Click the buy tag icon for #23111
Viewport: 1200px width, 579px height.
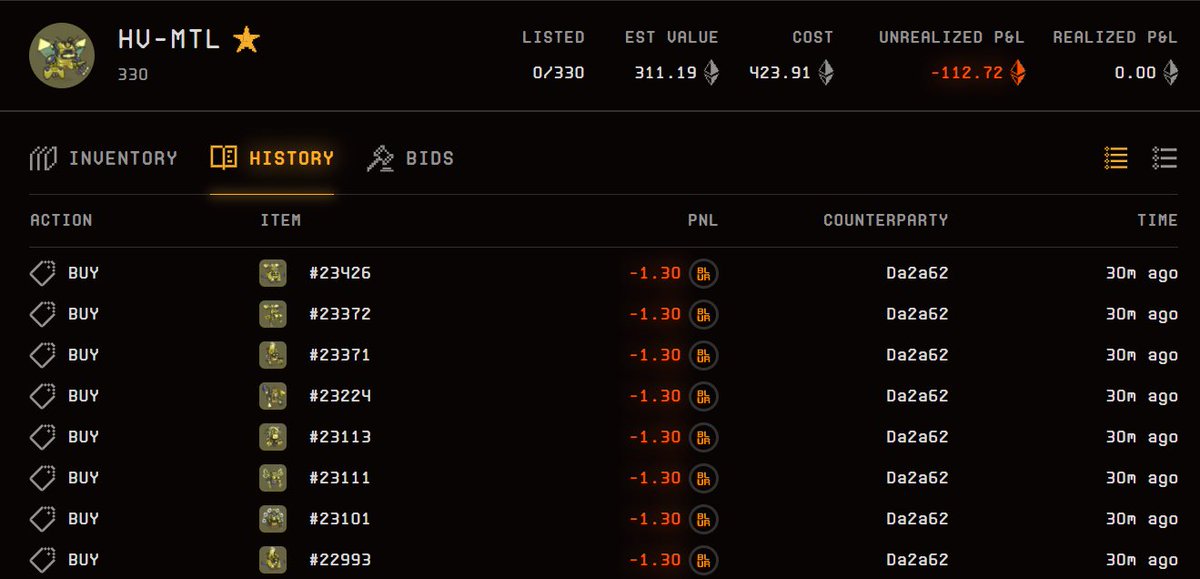[x=43, y=478]
